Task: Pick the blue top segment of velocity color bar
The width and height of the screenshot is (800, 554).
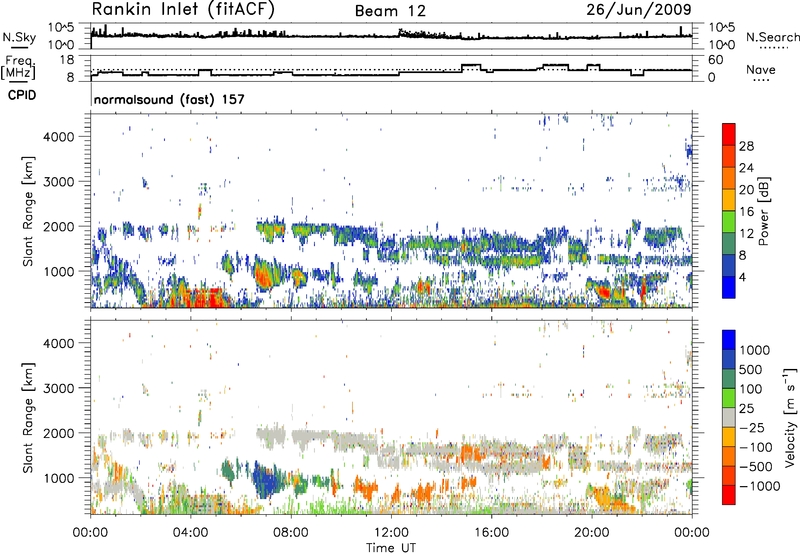Action: (x=729, y=340)
